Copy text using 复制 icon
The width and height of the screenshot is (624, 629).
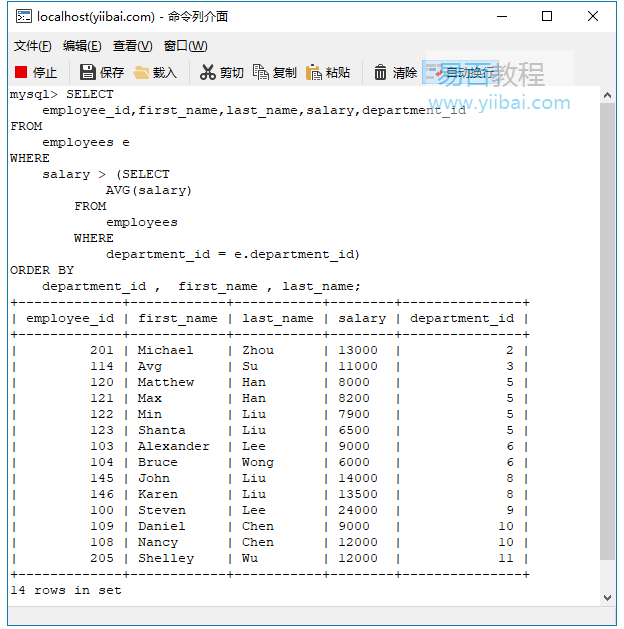[x=274, y=72]
